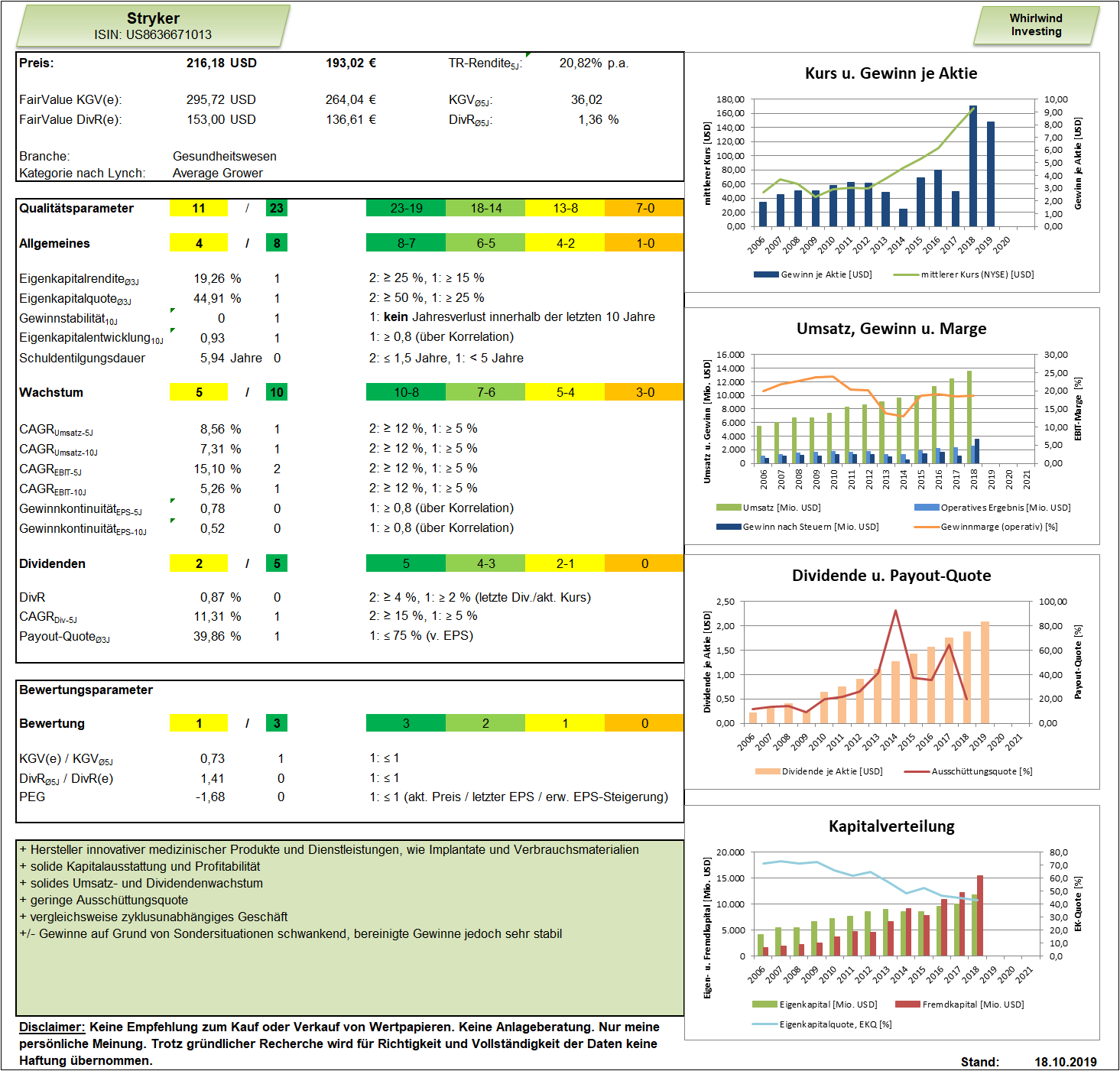This screenshot has height=1071, width=1120.
Task: Click the KGV average value 36,02
Action: pyautogui.click(x=586, y=99)
